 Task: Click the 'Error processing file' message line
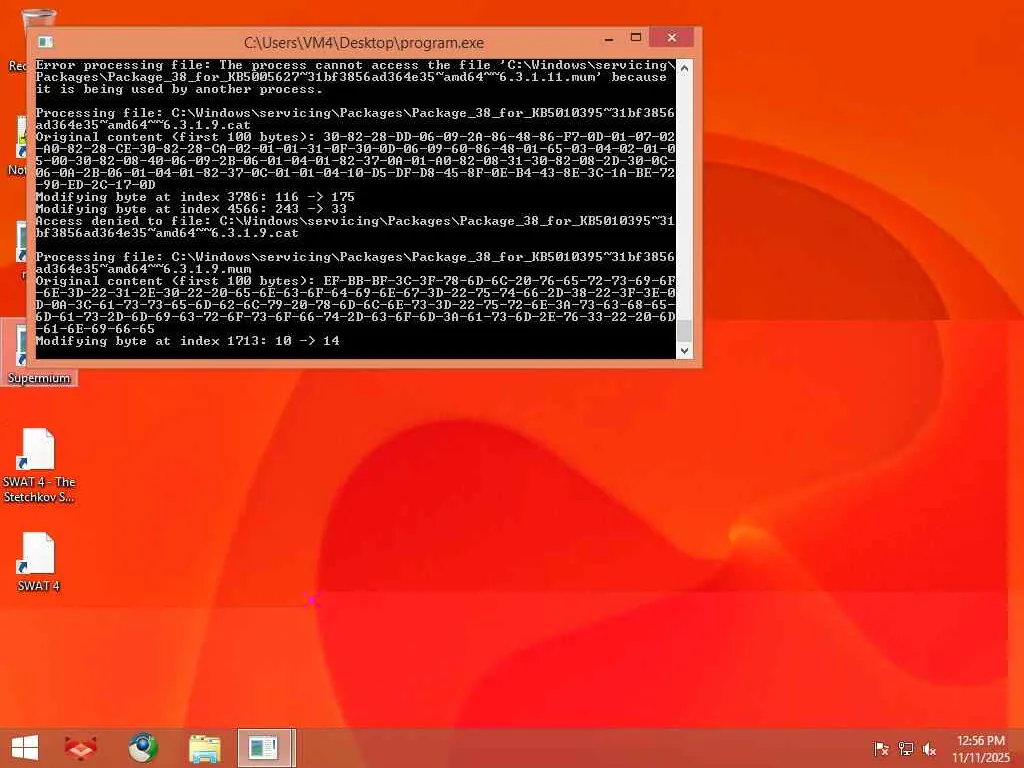pos(355,65)
